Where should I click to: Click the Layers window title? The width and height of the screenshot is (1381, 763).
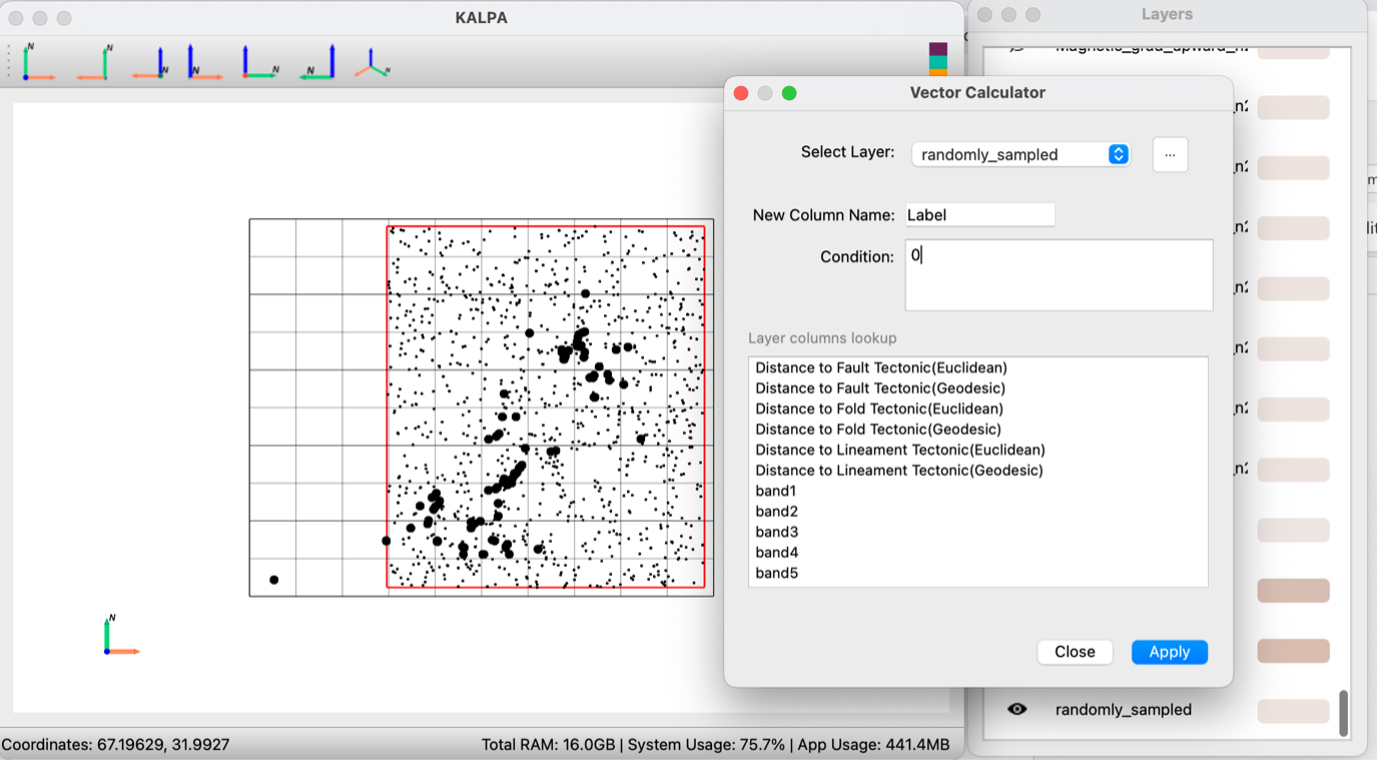click(x=1167, y=15)
